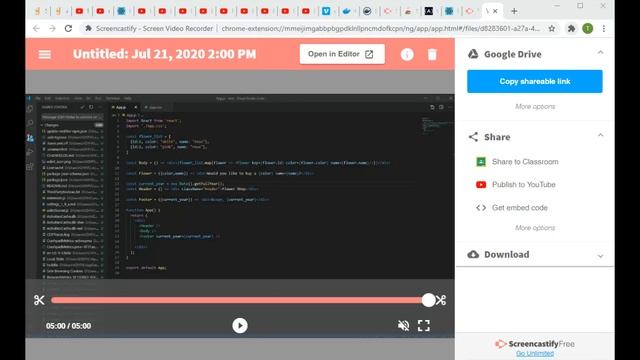Select Share to Classroom
The height and width of the screenshot is (360, 640).
click(x=525, y=162)
